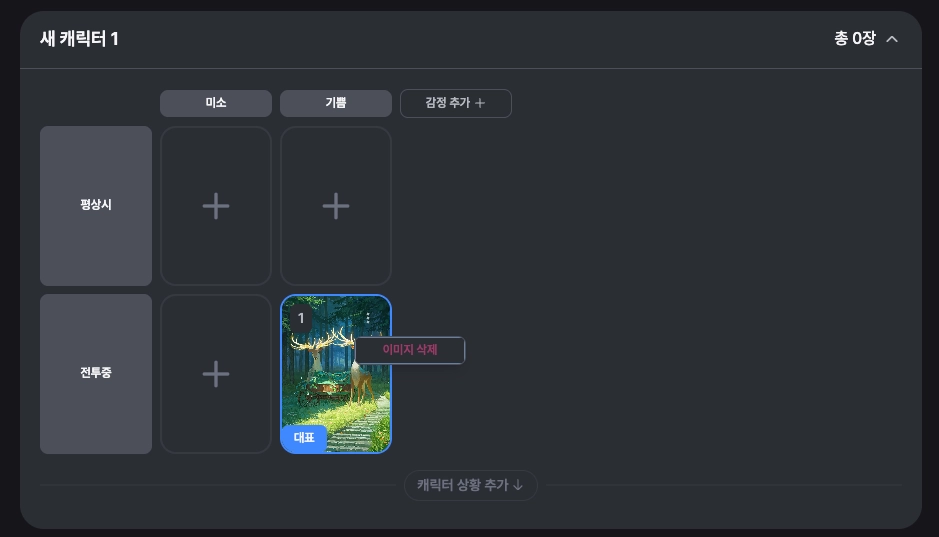Select the 미소 emotion column header
This screenshot has width=939, height=537.
(216, 103)
